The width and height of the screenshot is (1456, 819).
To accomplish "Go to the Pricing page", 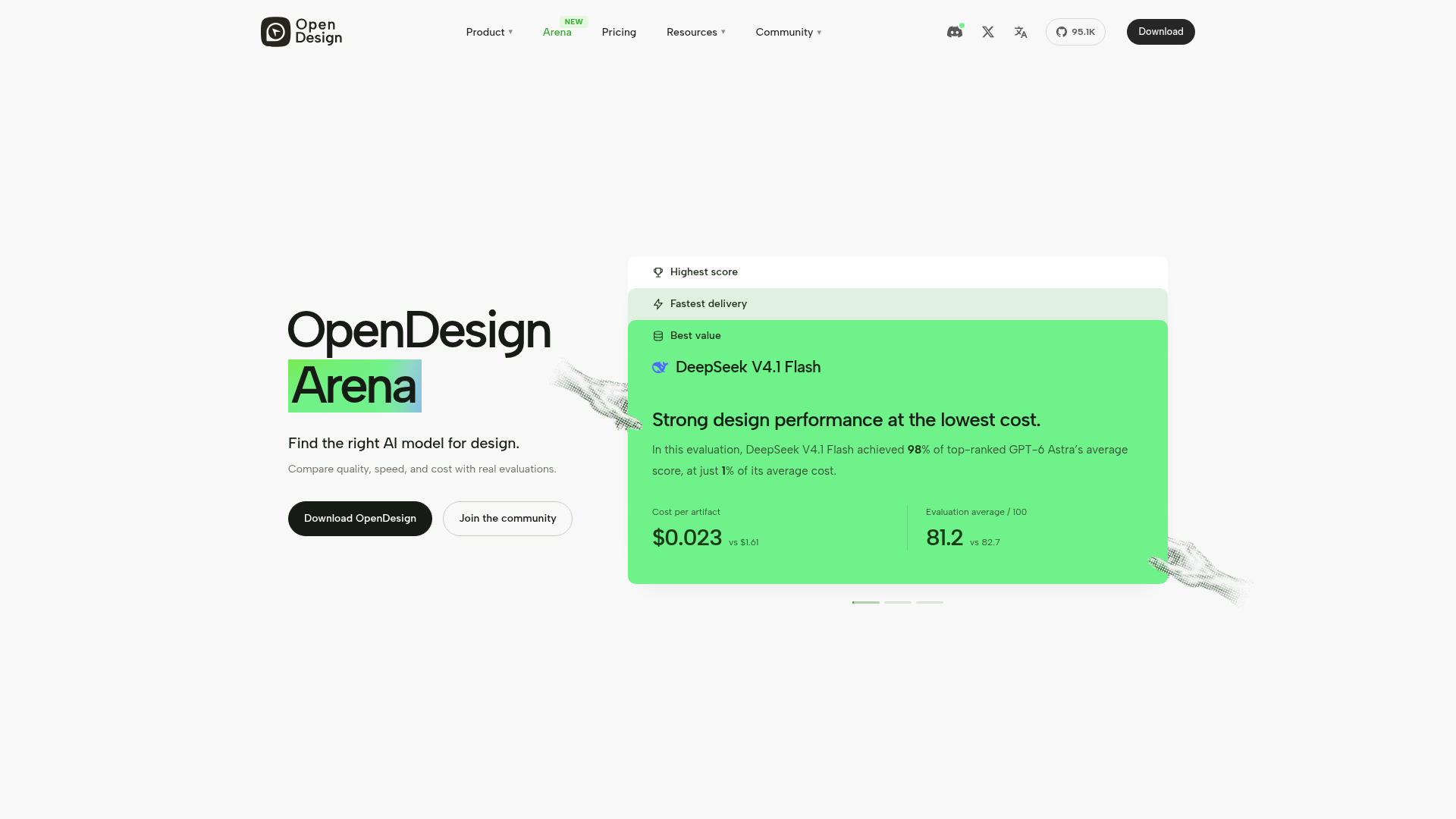I will pos(619,32).
